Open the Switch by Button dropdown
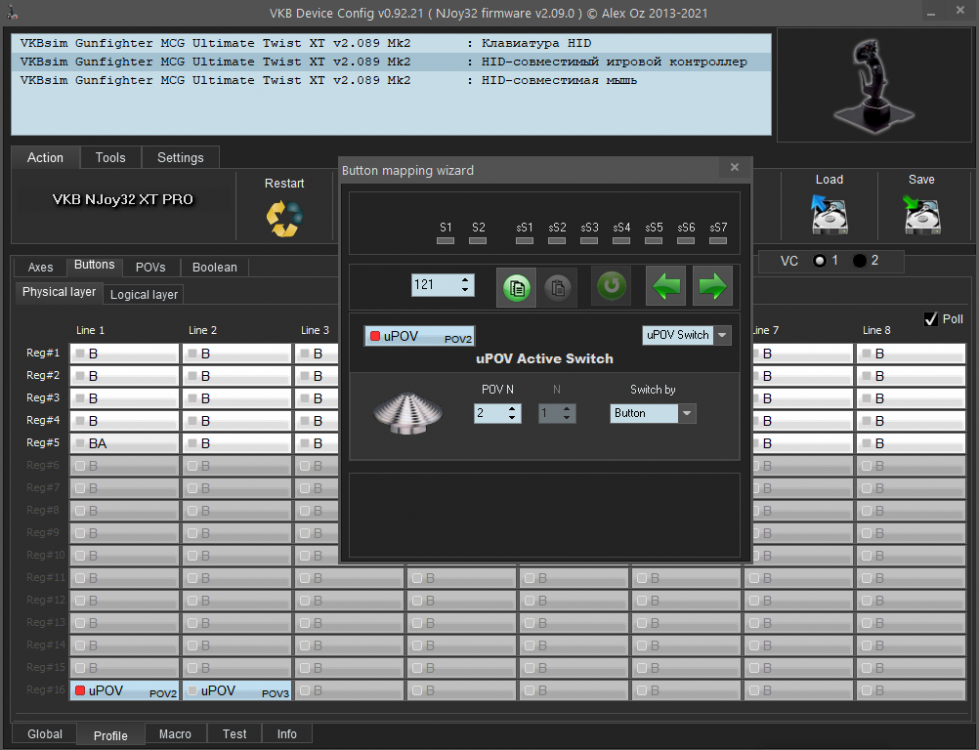This screenshot has height=750, width=979. pyautogui.click(x=687, y=413)
